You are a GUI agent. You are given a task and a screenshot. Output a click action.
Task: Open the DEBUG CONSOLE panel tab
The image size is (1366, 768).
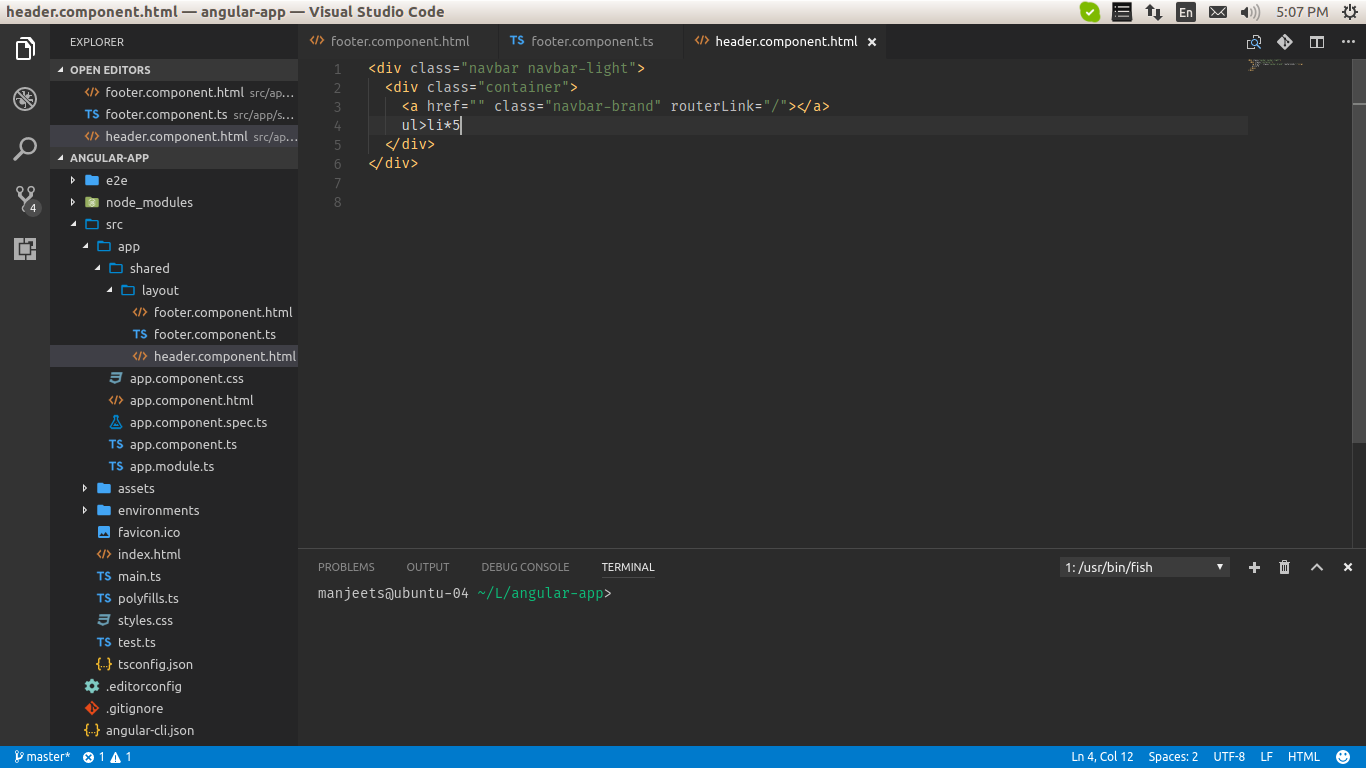(525, 567)
